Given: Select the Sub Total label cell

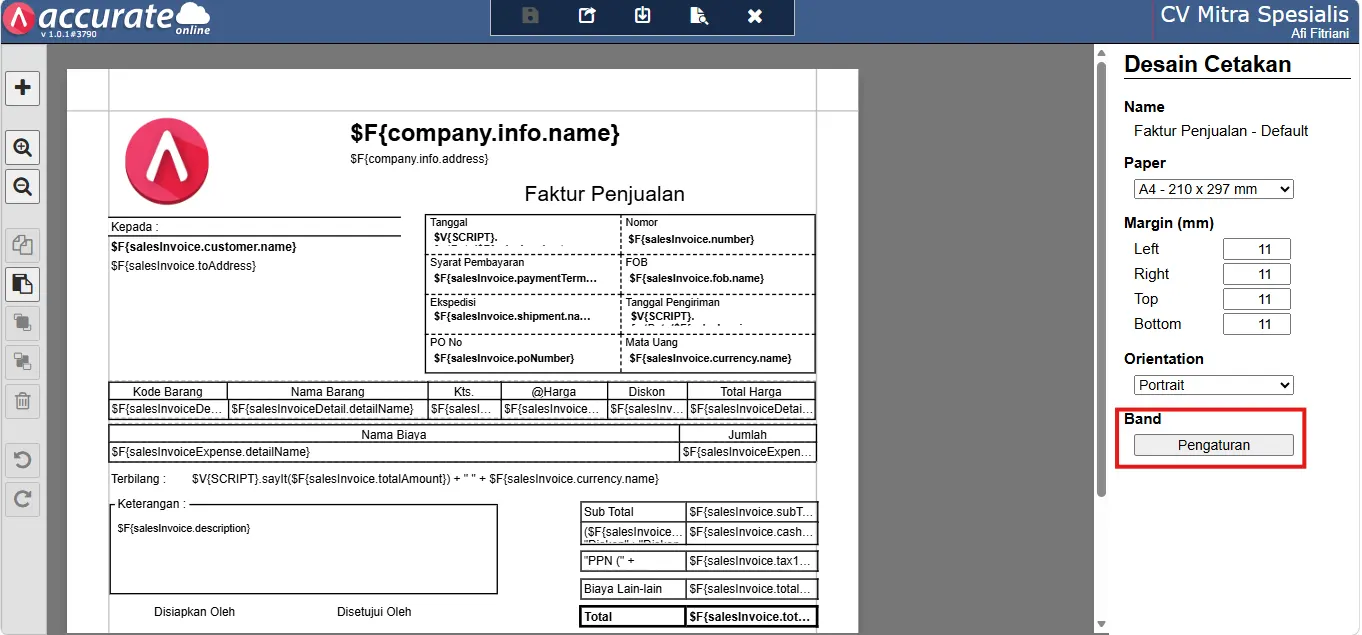Looking at the screenshot, I should point(633,512).
